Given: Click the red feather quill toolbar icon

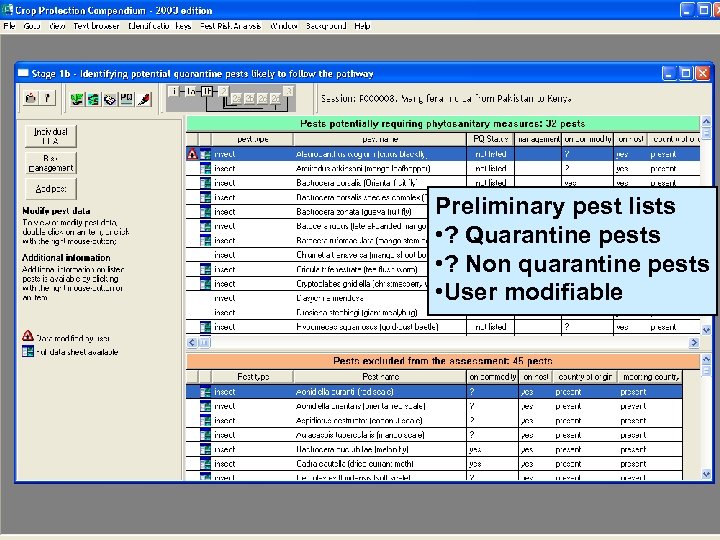Looking at the screenshot, I should coord(144,99).
